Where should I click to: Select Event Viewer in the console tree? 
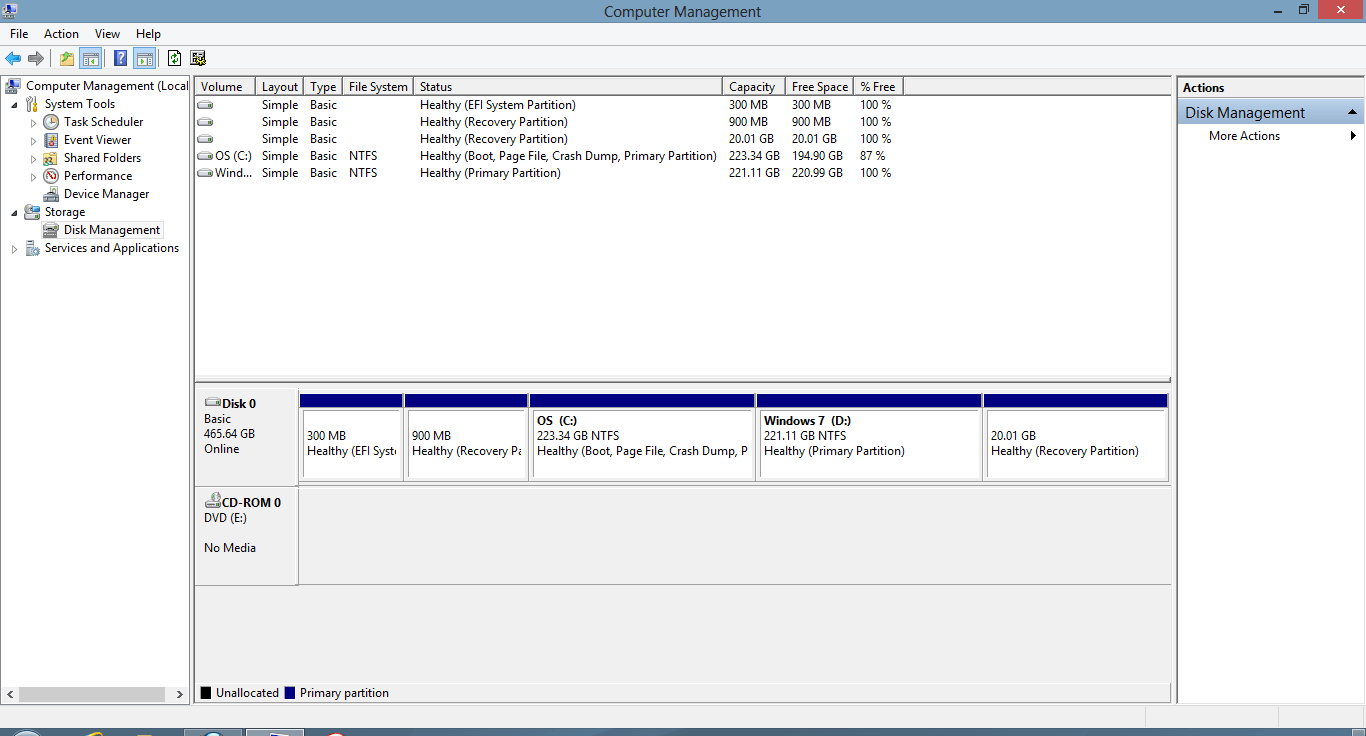(x=97, y=140)
